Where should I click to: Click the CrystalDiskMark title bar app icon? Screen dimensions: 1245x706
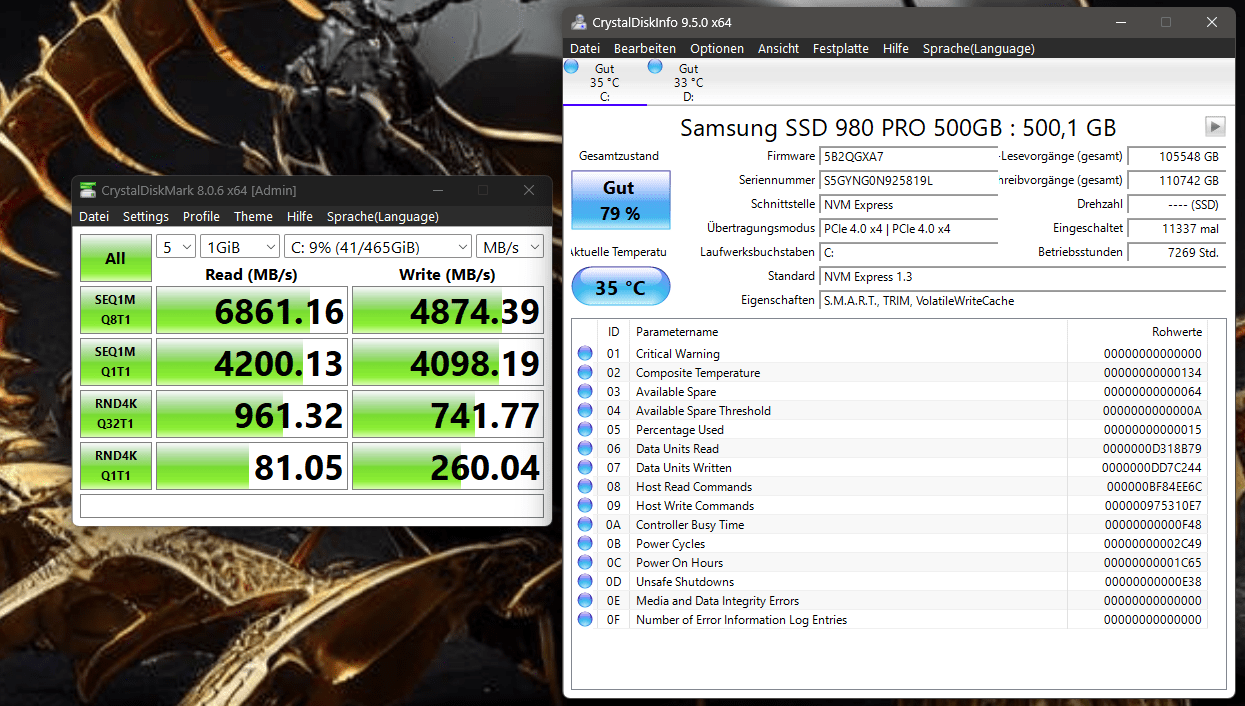pos(88,190)
